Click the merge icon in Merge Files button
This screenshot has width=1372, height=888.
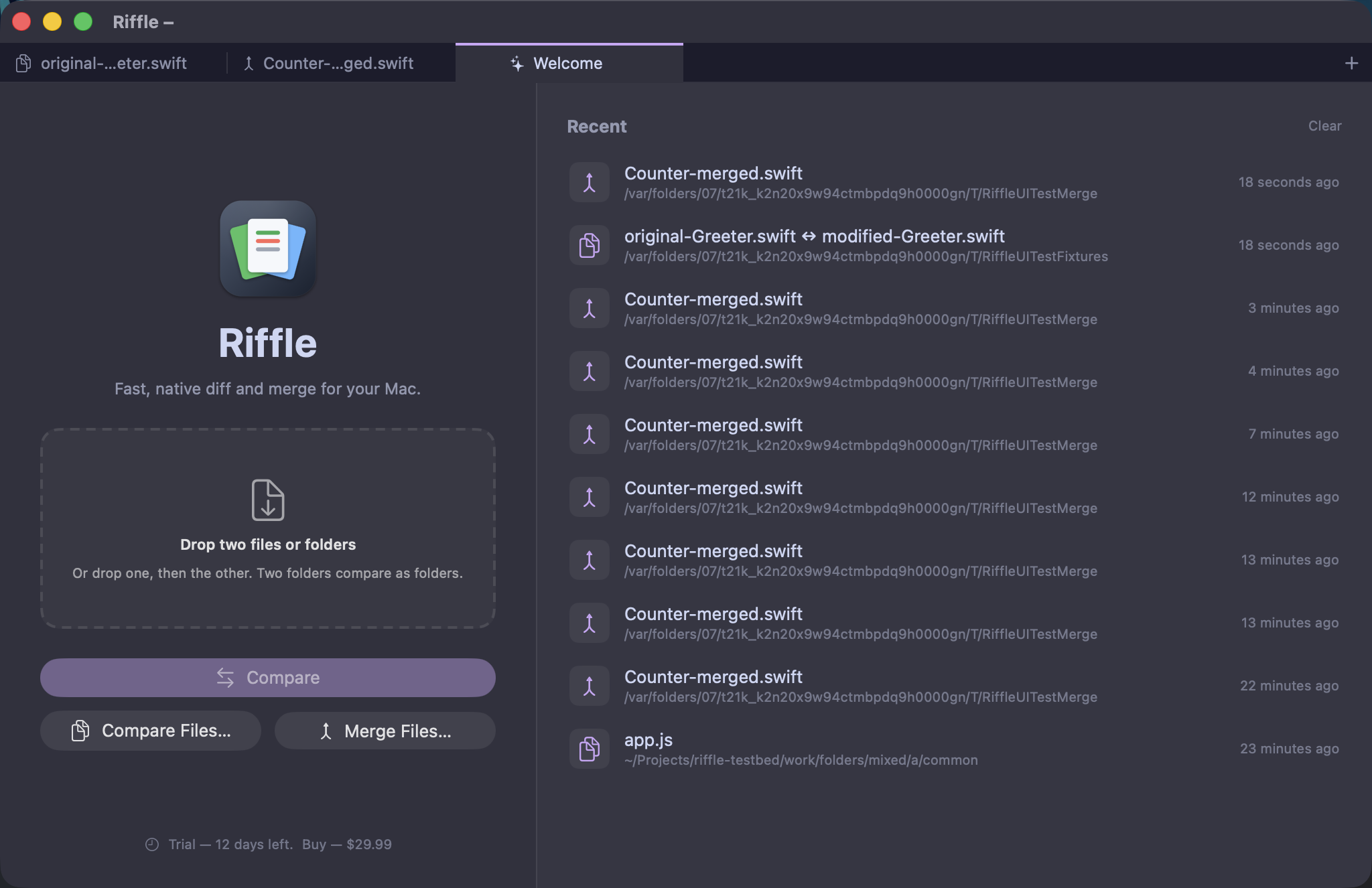coord(326,731)
